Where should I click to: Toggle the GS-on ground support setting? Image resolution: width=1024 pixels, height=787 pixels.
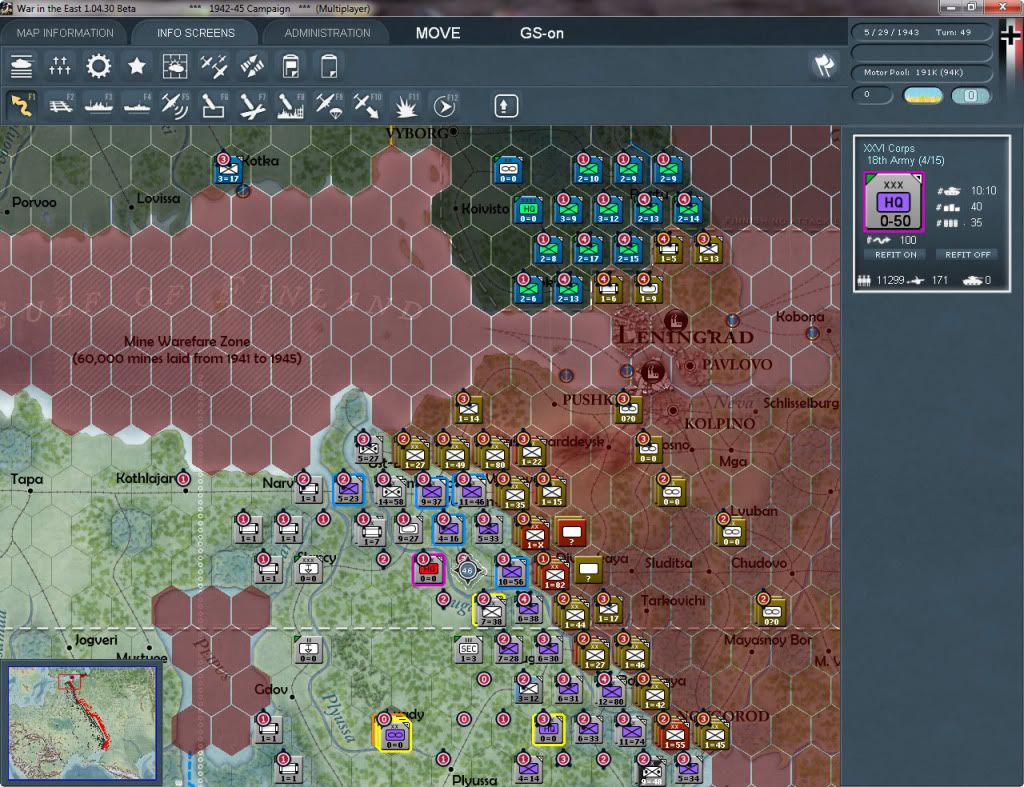(x=541, y=33)
